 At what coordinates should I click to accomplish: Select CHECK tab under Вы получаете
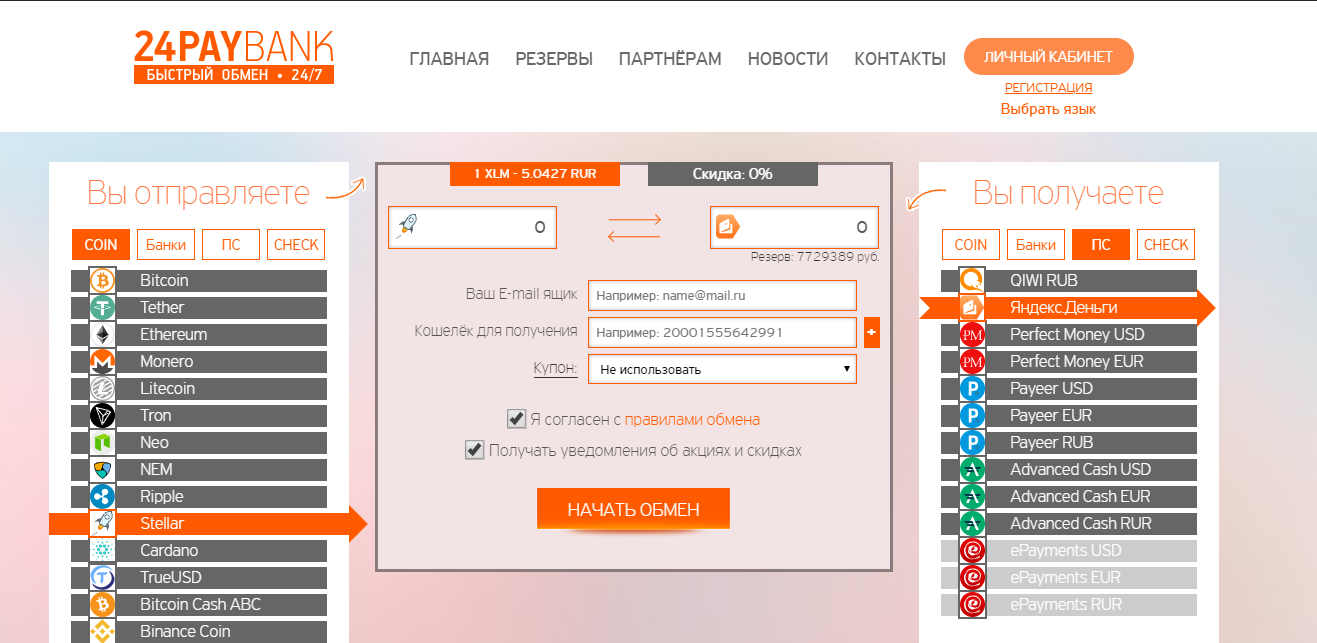(1166, 244)
